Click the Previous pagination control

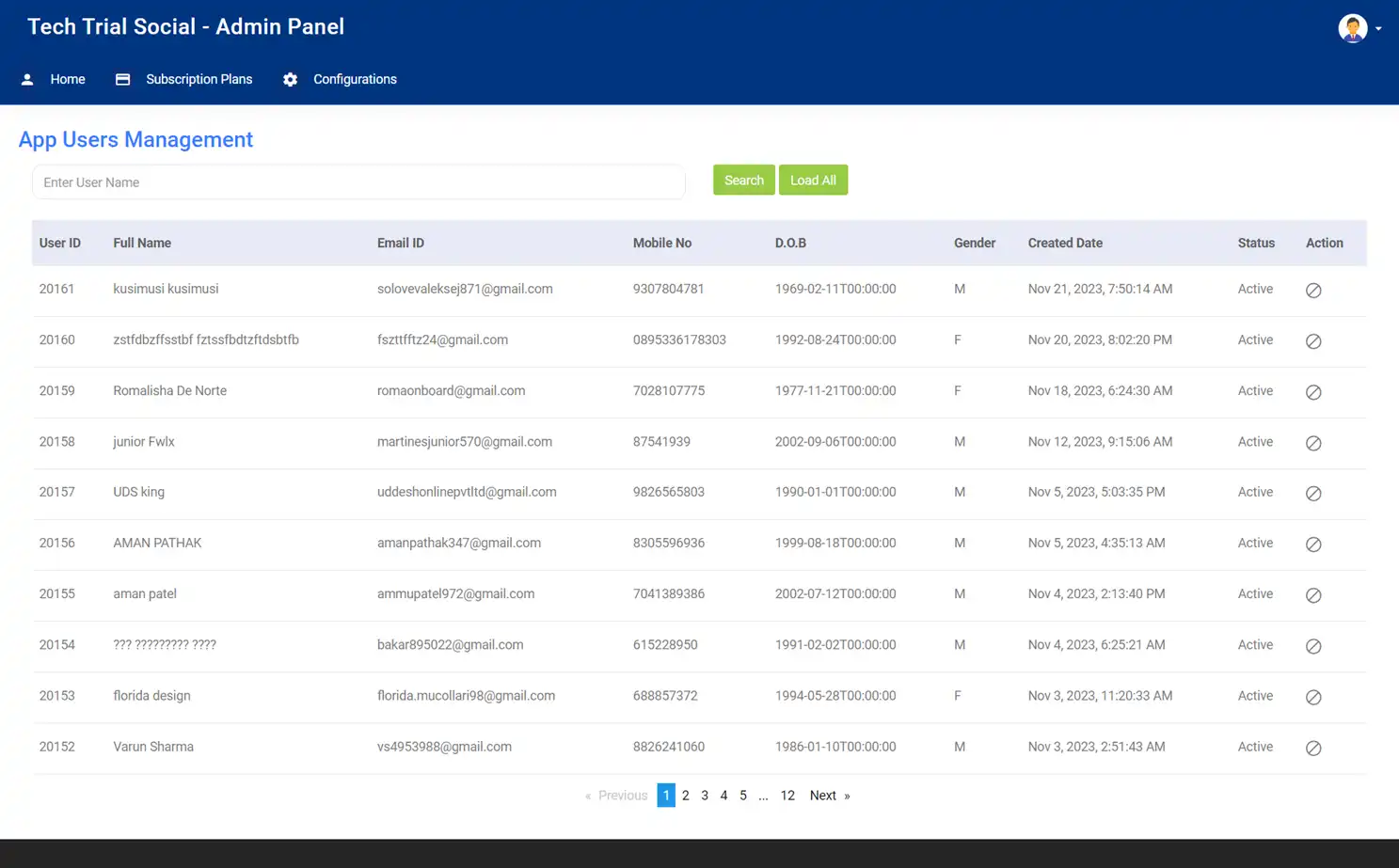point(622,795)
